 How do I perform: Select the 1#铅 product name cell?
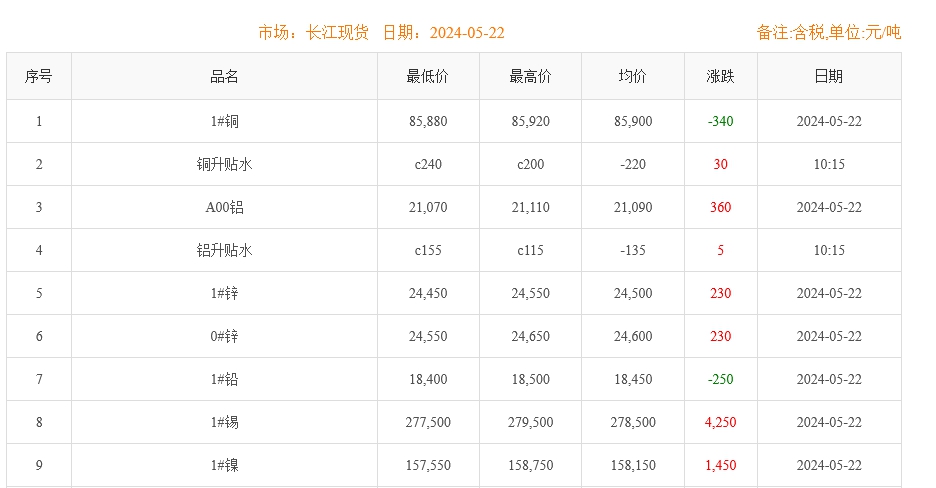click(x=224, y=380)
